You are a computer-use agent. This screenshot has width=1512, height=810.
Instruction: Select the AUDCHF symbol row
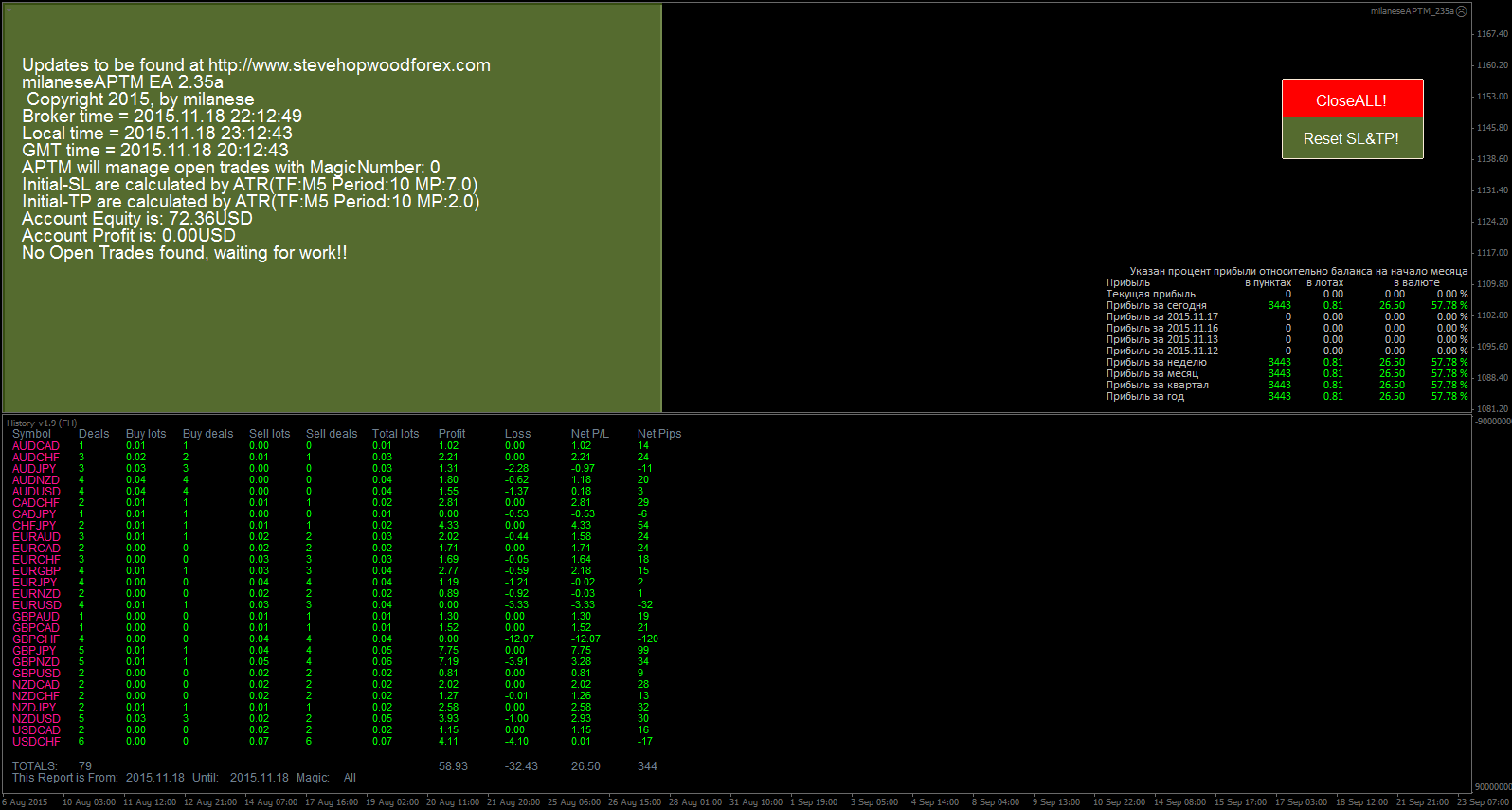(332, 457)
